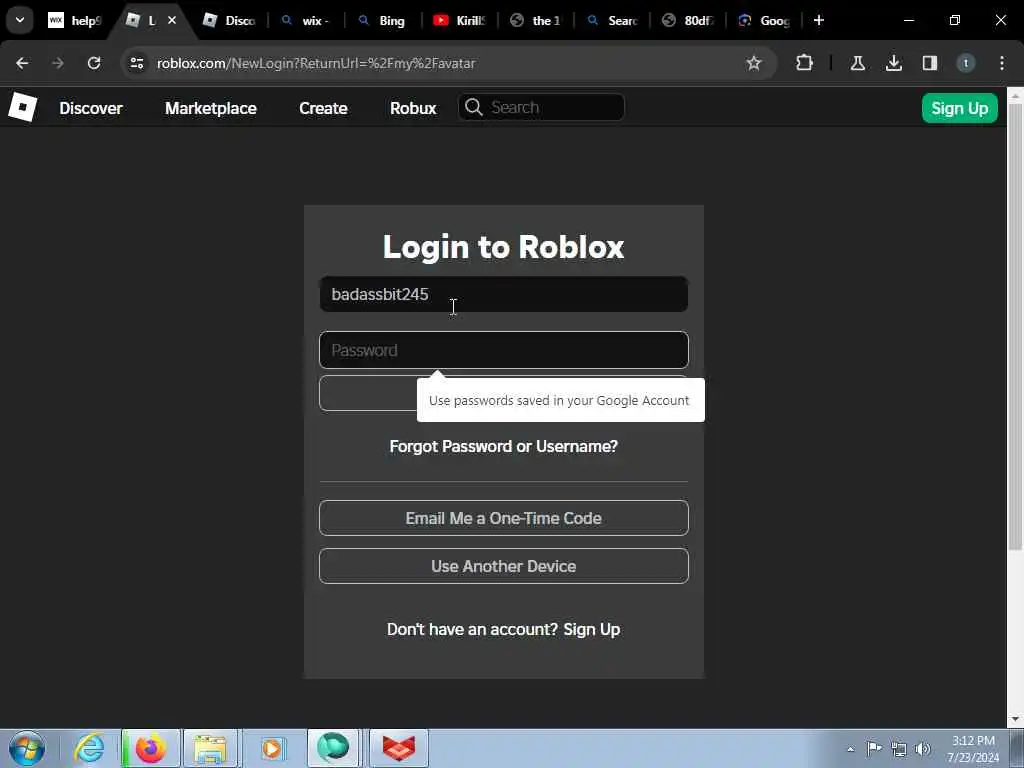This screenshot has width=1024, height=768.
Task: Go to the Create section
Action: 323,108
